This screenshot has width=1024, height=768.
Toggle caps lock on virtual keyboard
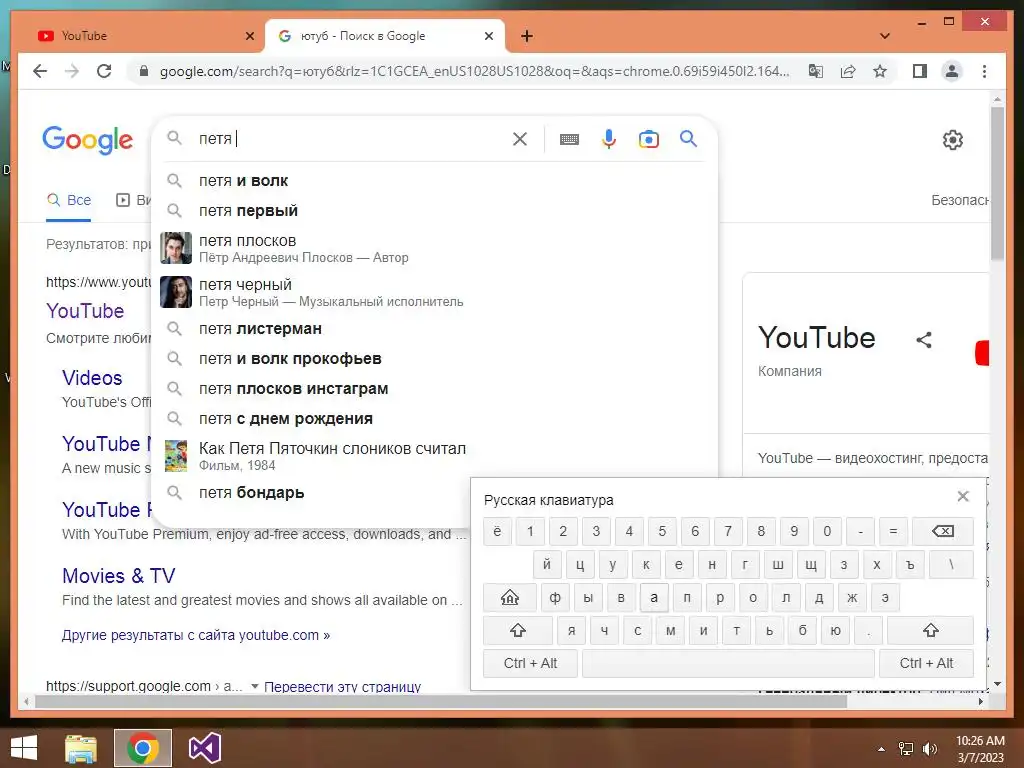(x=510, y=597)
